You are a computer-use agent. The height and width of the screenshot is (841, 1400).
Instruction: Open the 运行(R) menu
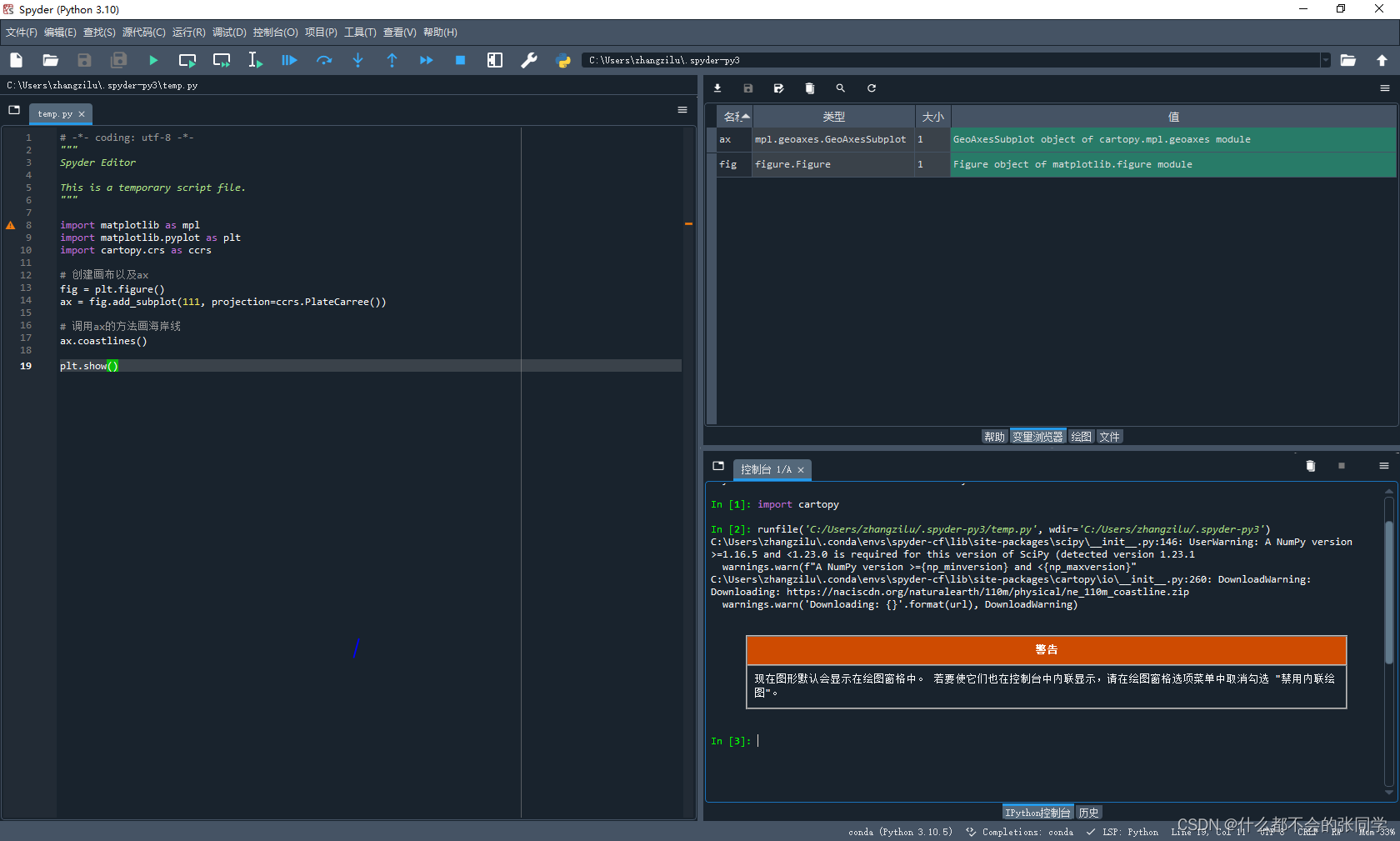point(188,33)
